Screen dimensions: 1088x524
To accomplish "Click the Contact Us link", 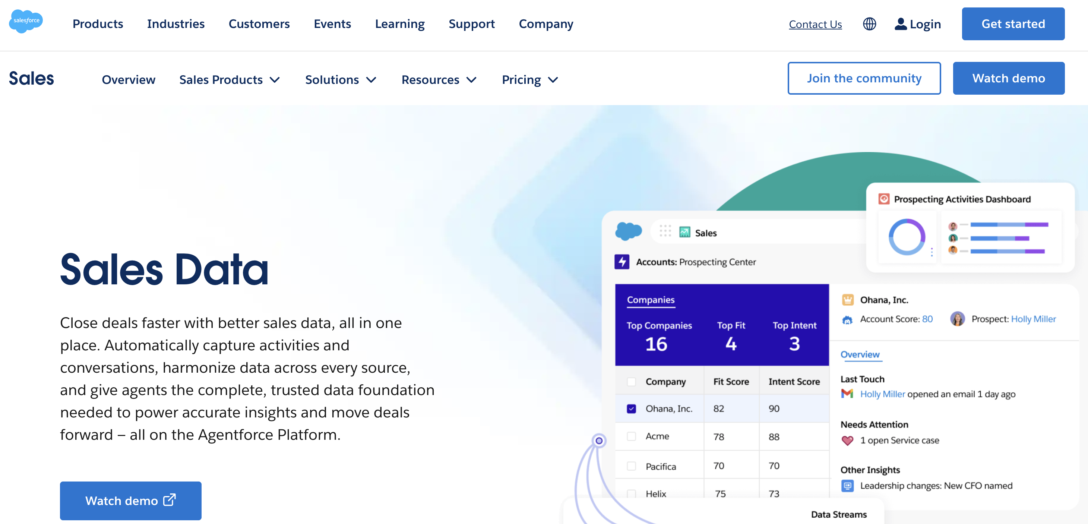I will point(815,24).
